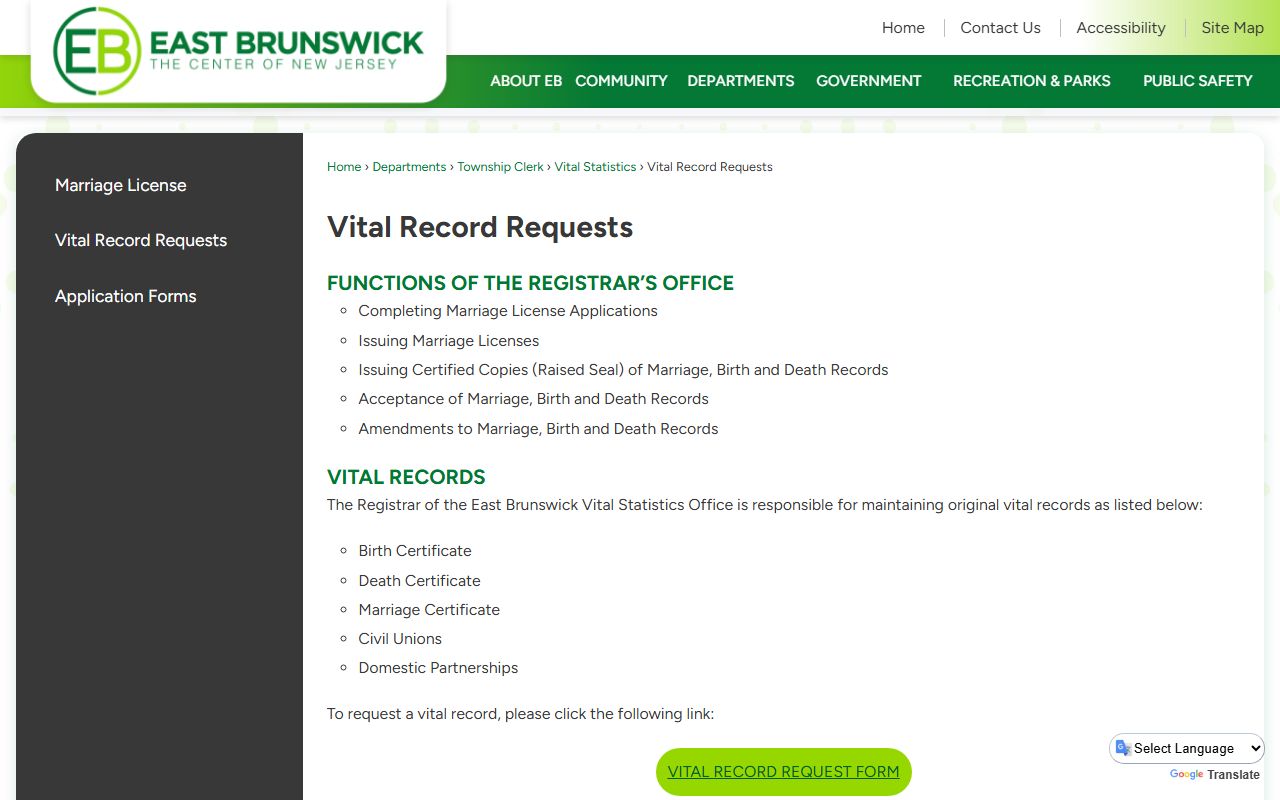Open the ABOUT EB menu

pyautogui.click(x=526, y=81)
